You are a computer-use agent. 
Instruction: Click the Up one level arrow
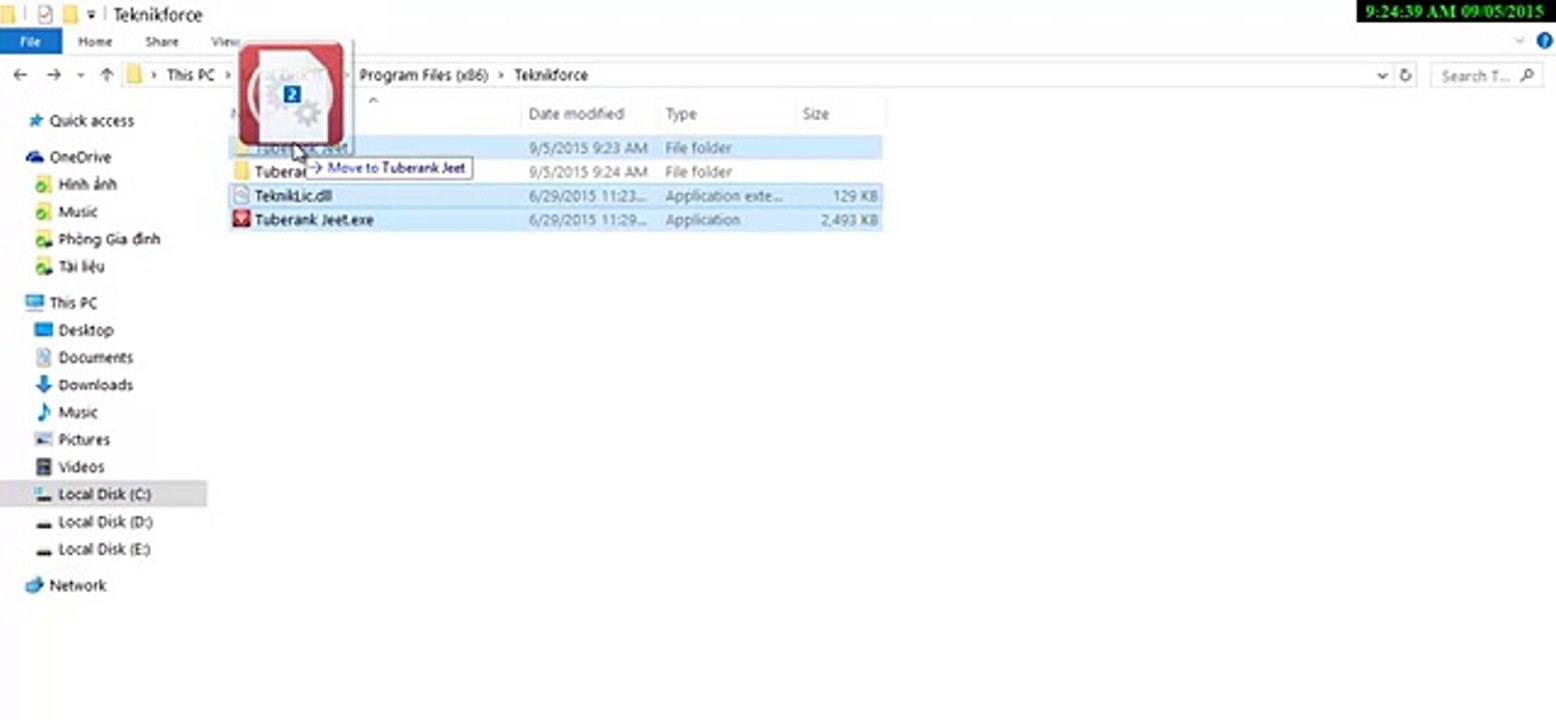click(x=107, y=75)
